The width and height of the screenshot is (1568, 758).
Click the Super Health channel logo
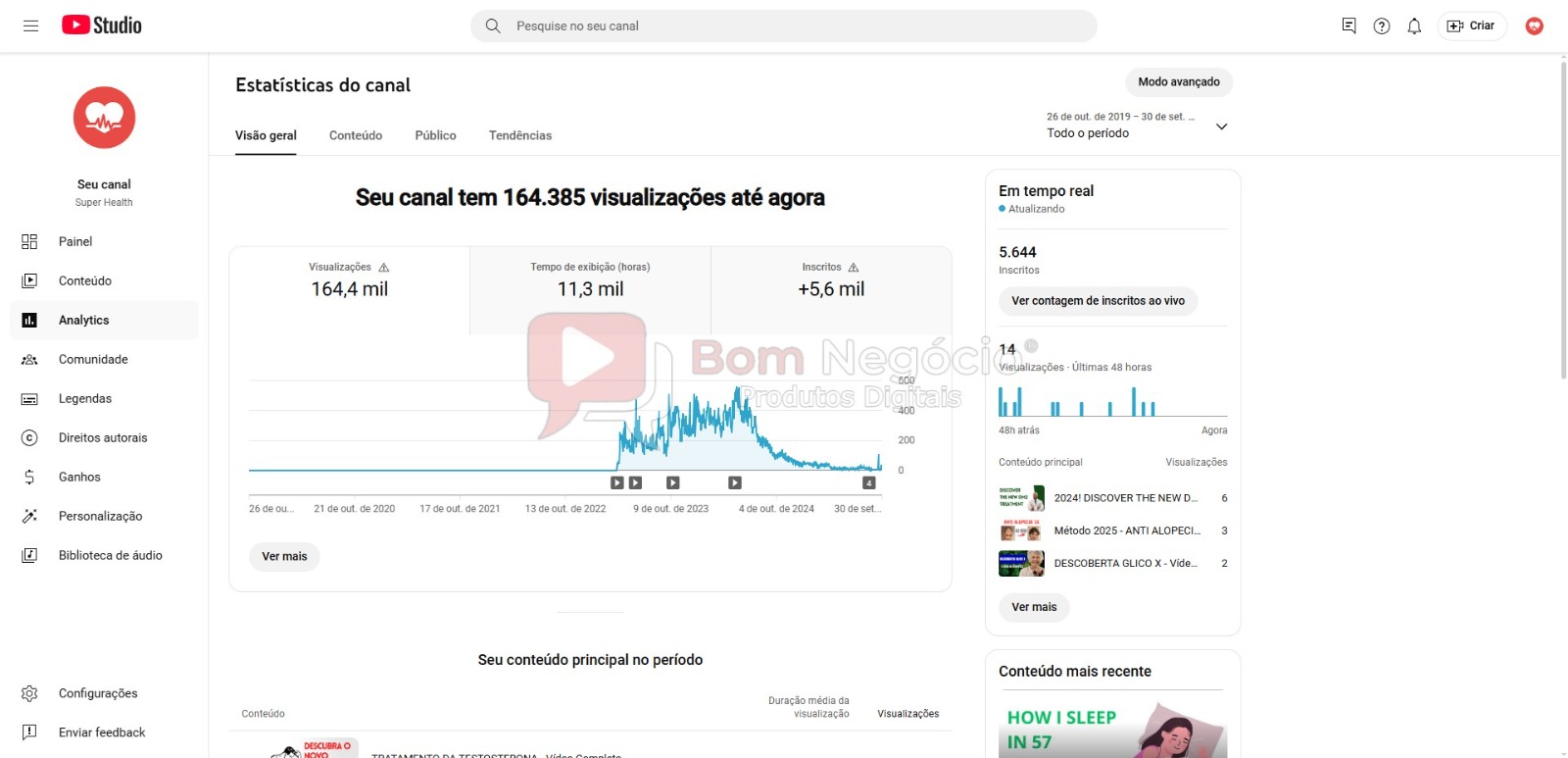click(x=104, y=118)
